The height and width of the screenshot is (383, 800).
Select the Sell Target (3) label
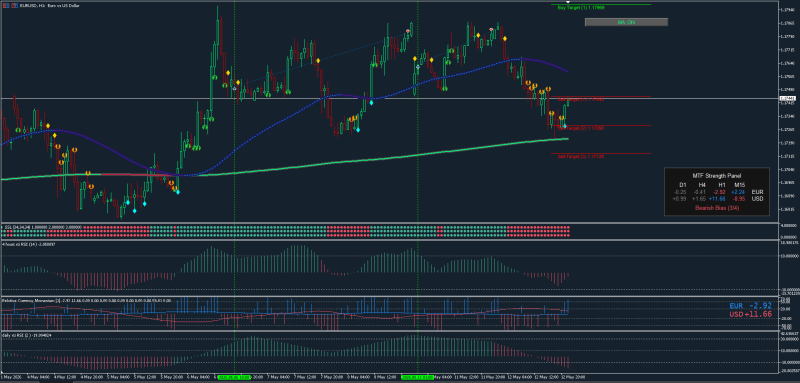581,156
